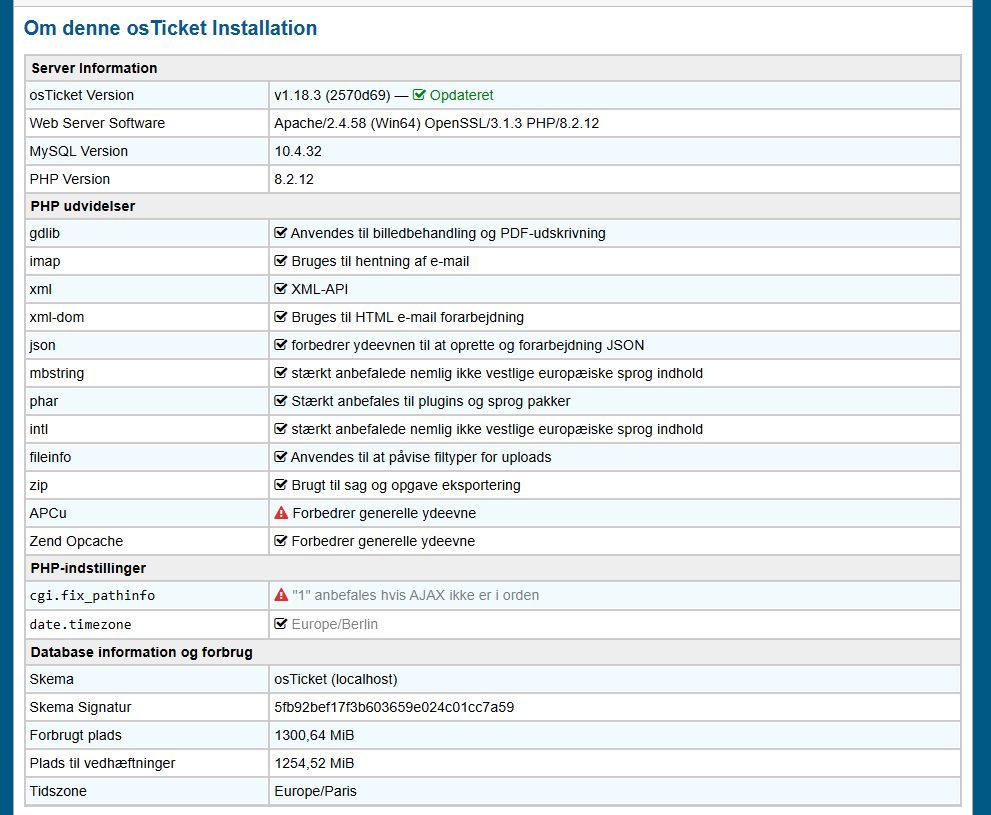Click the zip description Brugt til sag og opgave eksportering
The height and width of the screenshot is (815, 991).
coord(406,485)
